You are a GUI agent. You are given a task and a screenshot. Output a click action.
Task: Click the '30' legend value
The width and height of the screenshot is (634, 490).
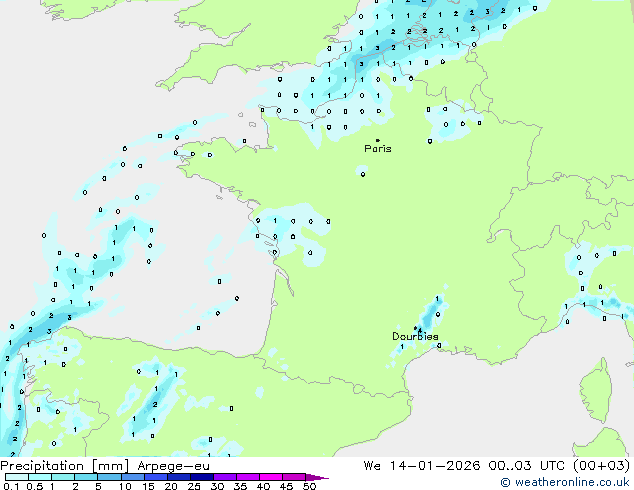point(217,486)
